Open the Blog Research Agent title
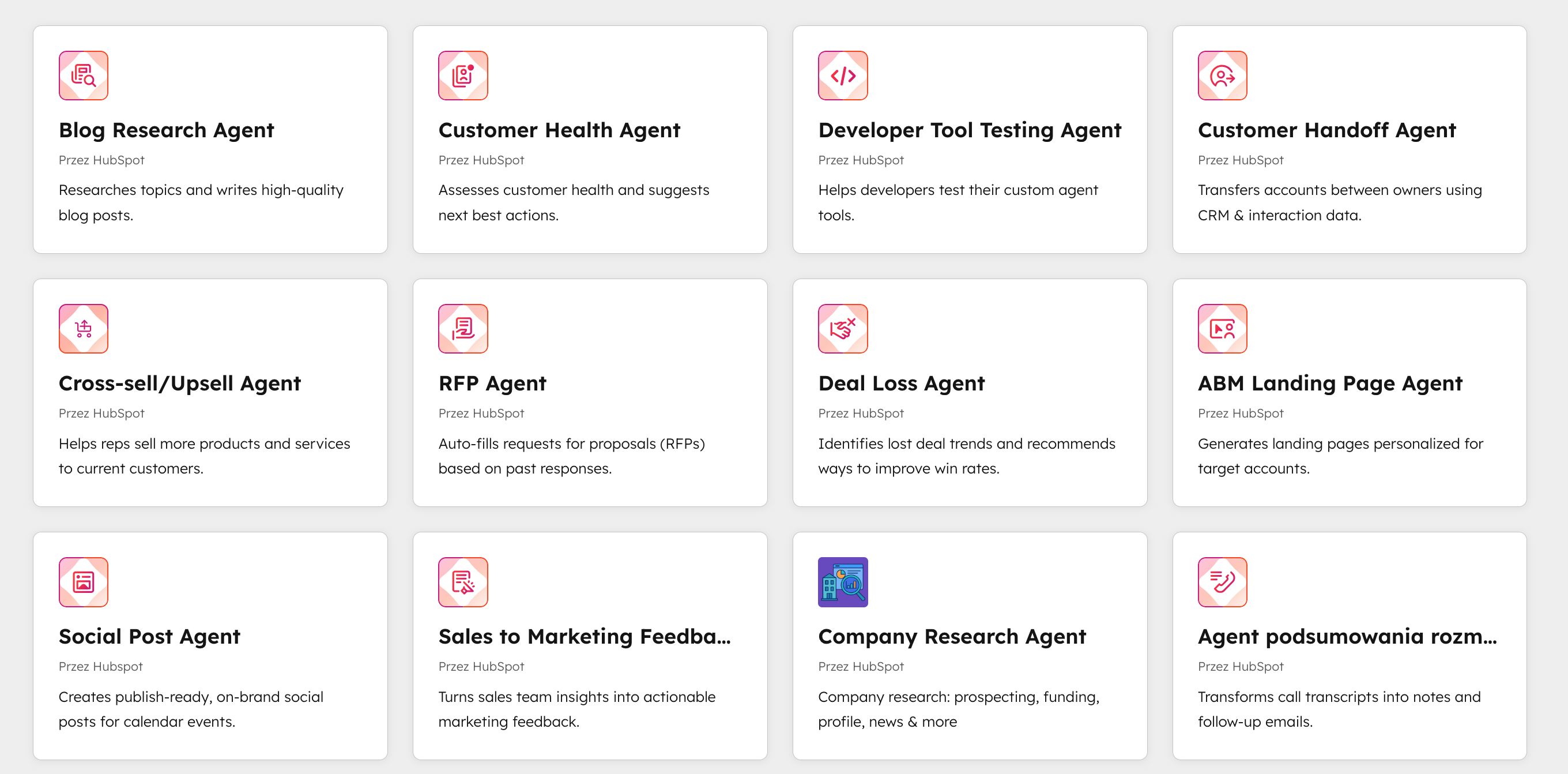The height and width of the screenshot is (774, 1568). 166,130
